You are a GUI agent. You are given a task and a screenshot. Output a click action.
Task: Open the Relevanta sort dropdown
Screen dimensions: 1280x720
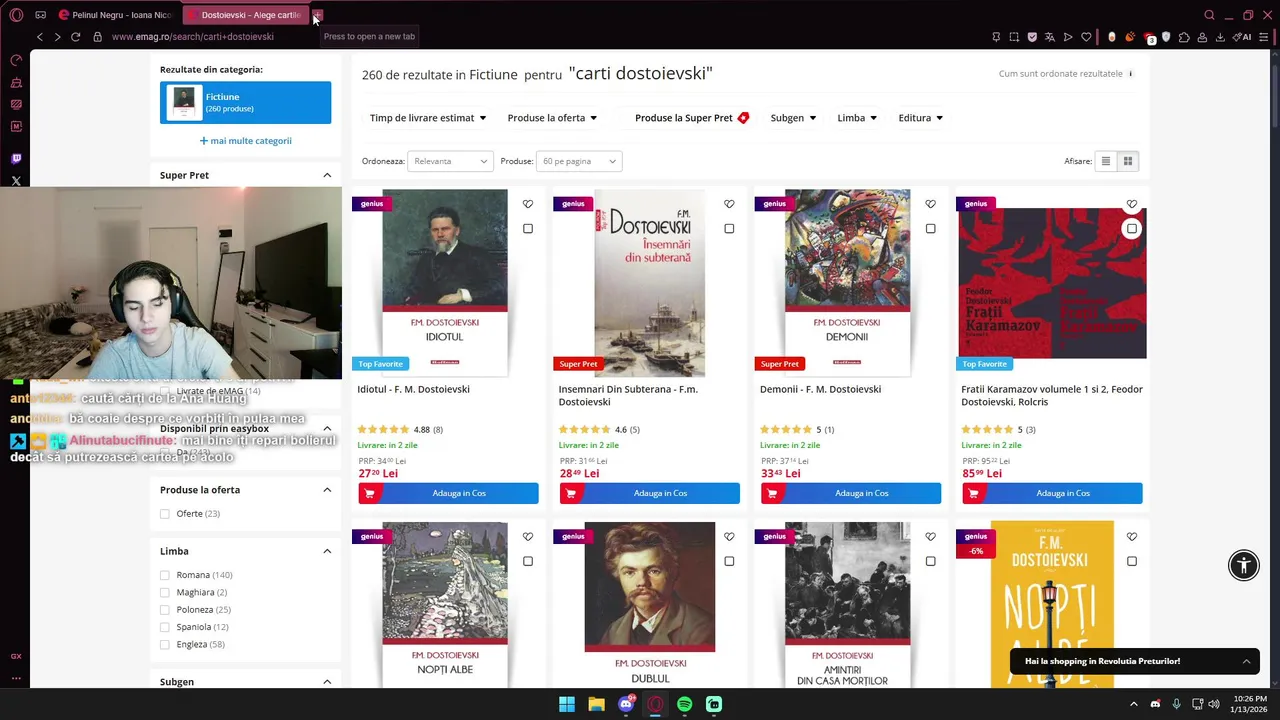451,161
